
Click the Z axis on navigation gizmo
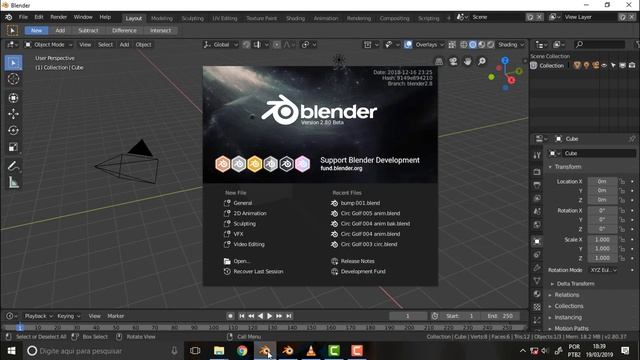click(x=505, y=60)
